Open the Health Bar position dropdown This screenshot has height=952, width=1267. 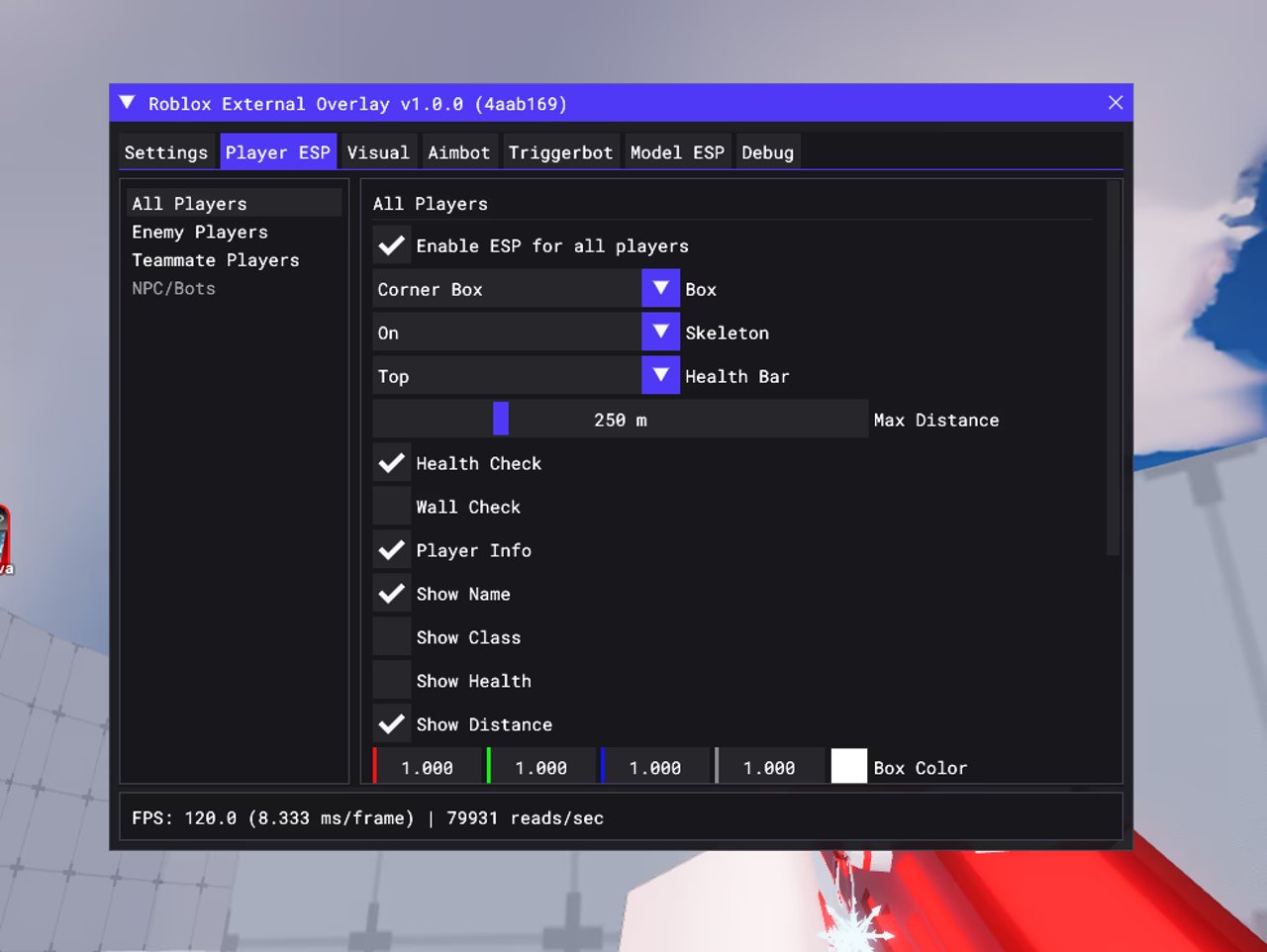point(527,376)
